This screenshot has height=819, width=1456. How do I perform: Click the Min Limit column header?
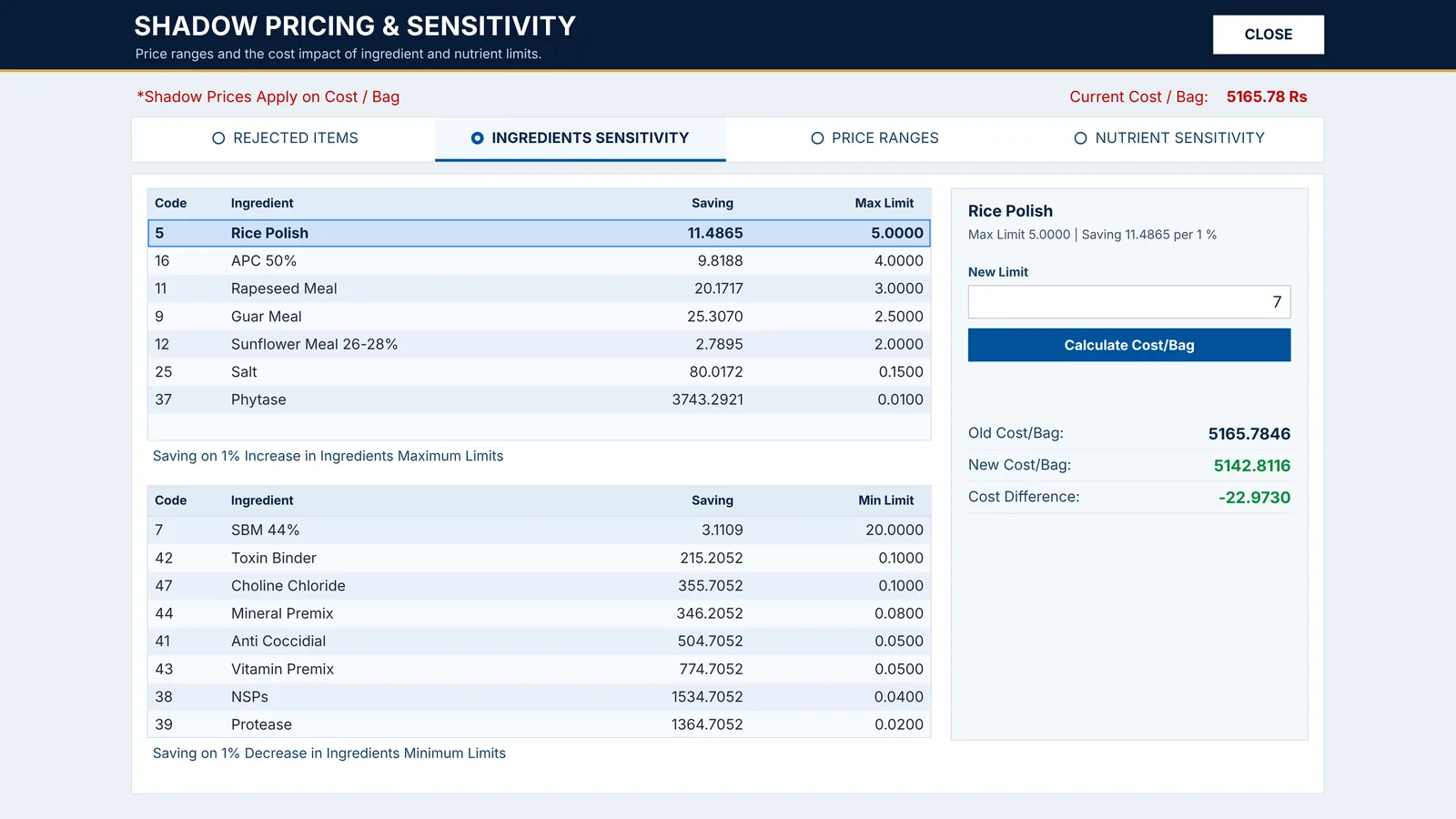[886, 500]
